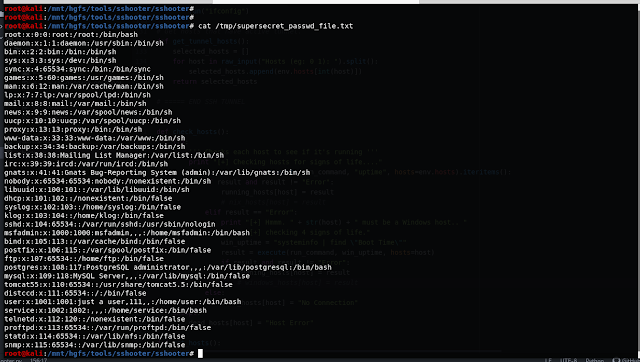Click the postfix:x:106:115 passwd line

(x=107, y=250)
